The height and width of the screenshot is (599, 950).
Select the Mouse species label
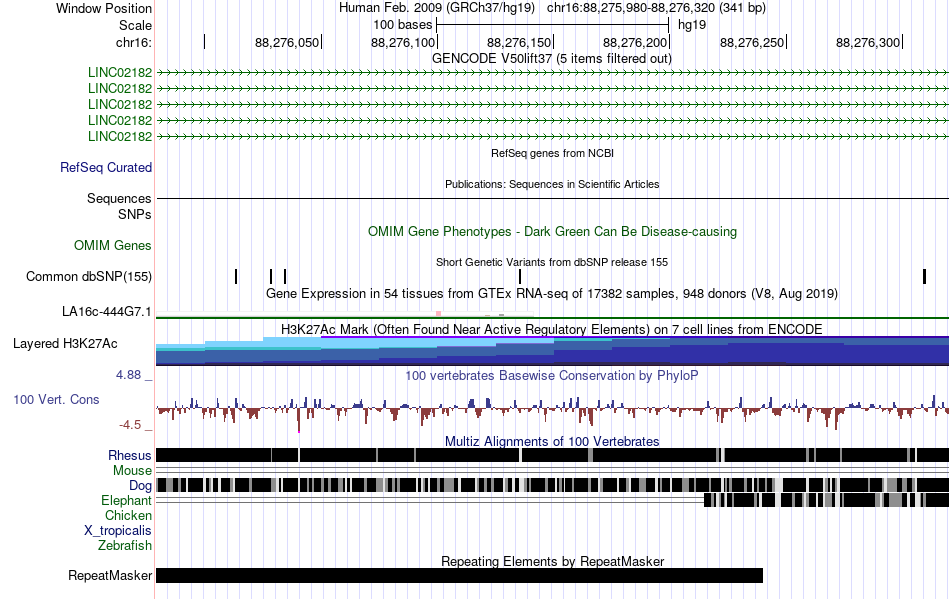pos(132,471)
